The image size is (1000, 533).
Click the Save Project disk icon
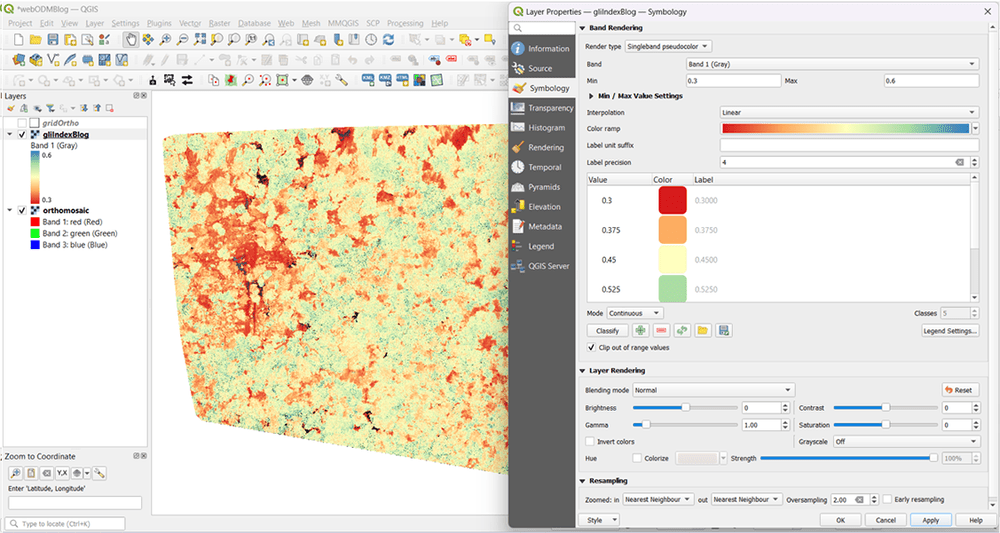(x=53, y=40)
